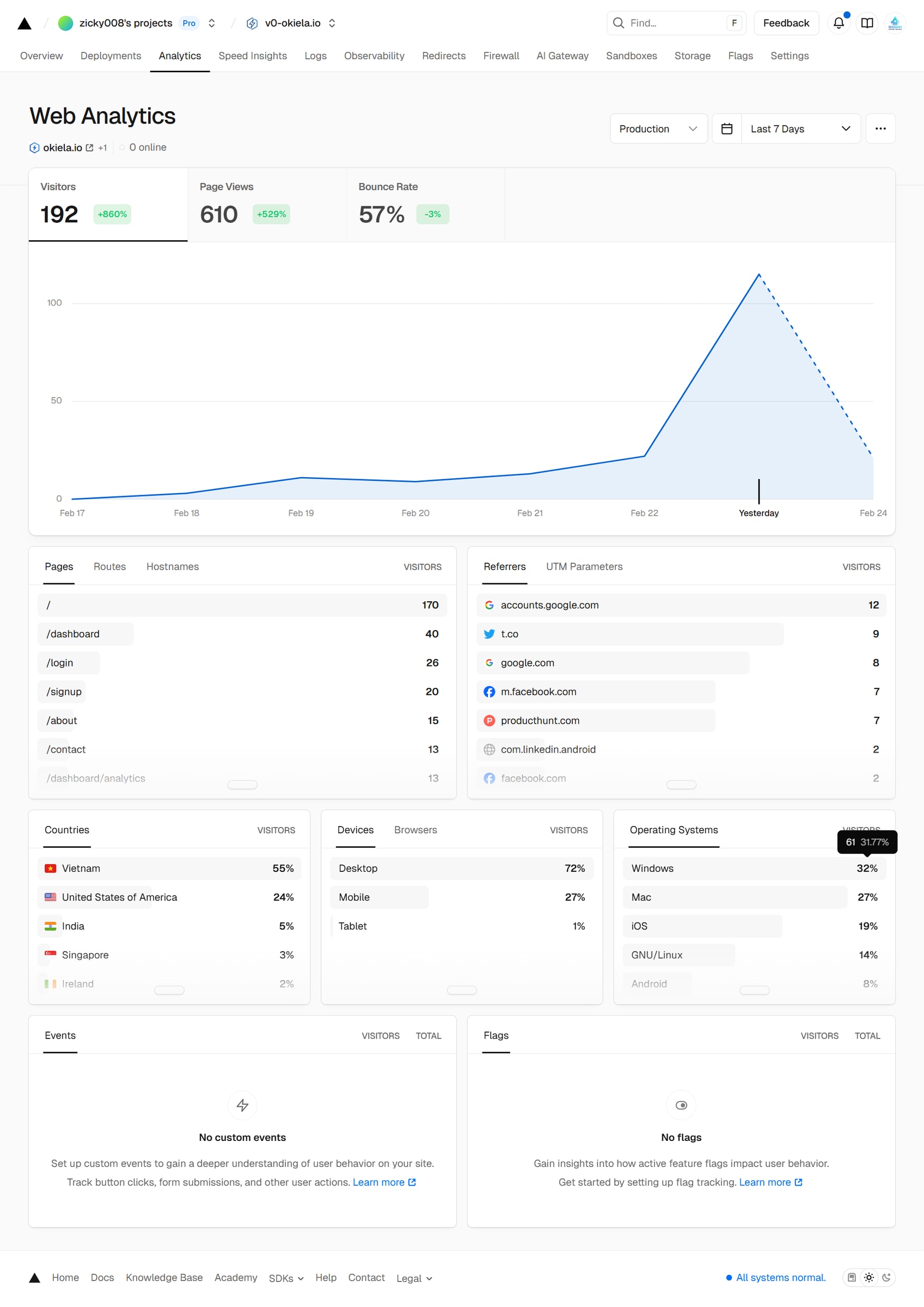Screen dimensions: 924x1307
Task: Open the more options ellipsis menu
Action: [880, 129]
